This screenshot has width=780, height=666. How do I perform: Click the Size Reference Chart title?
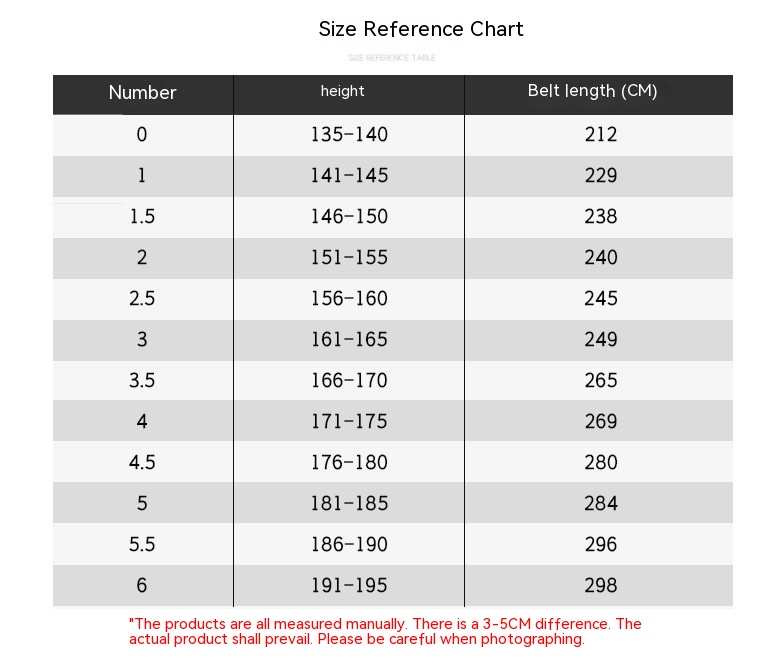click(420, 29)
